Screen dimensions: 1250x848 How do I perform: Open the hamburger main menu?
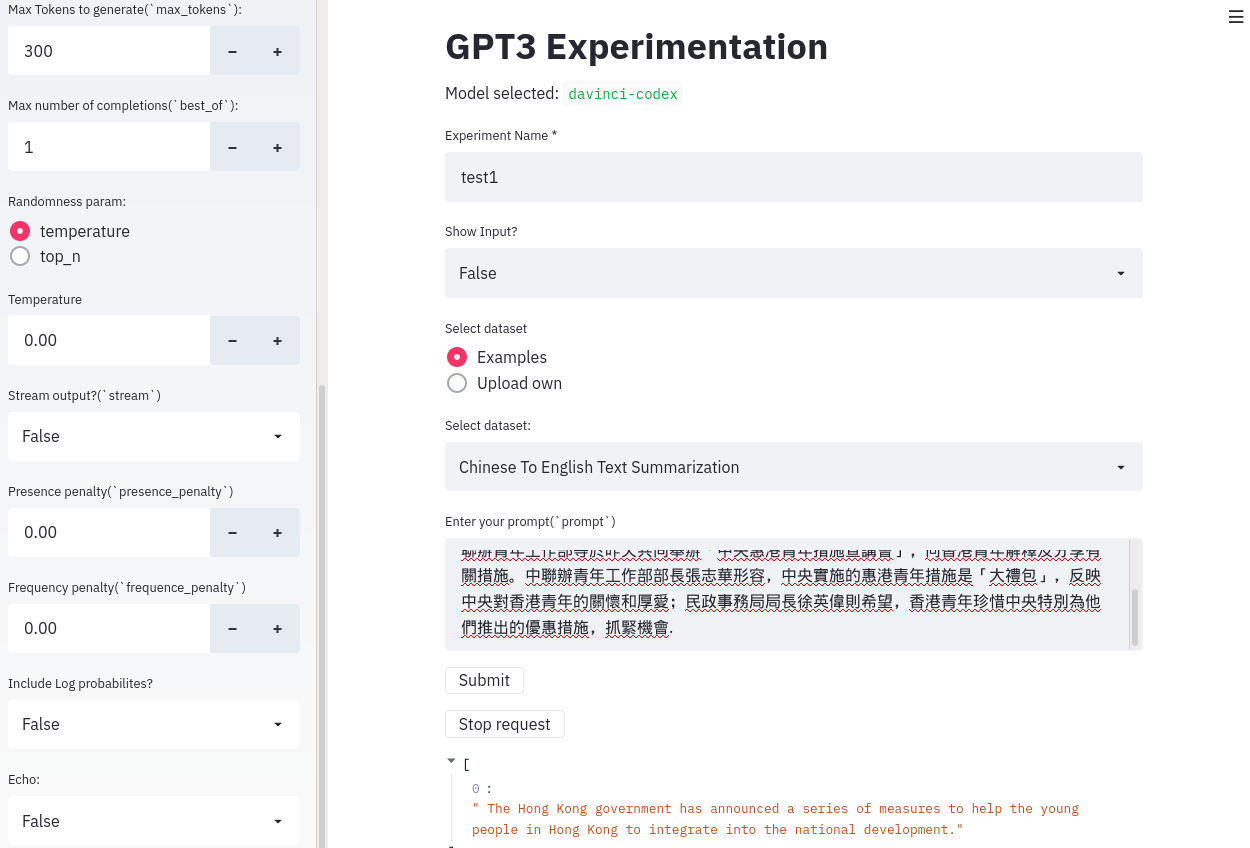click(1236, 16)
